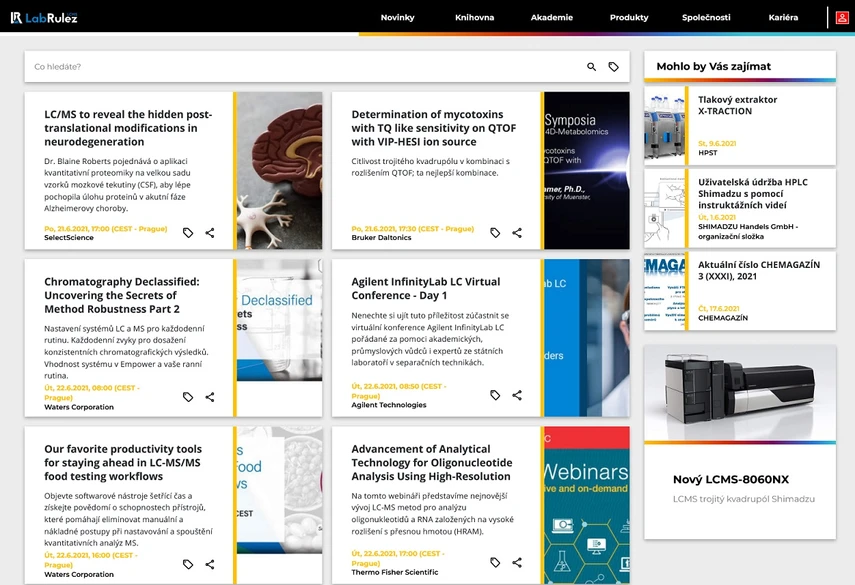Click Waters Corporation under food testing card
The image size is (855, 585).
(x=79, y=575)
